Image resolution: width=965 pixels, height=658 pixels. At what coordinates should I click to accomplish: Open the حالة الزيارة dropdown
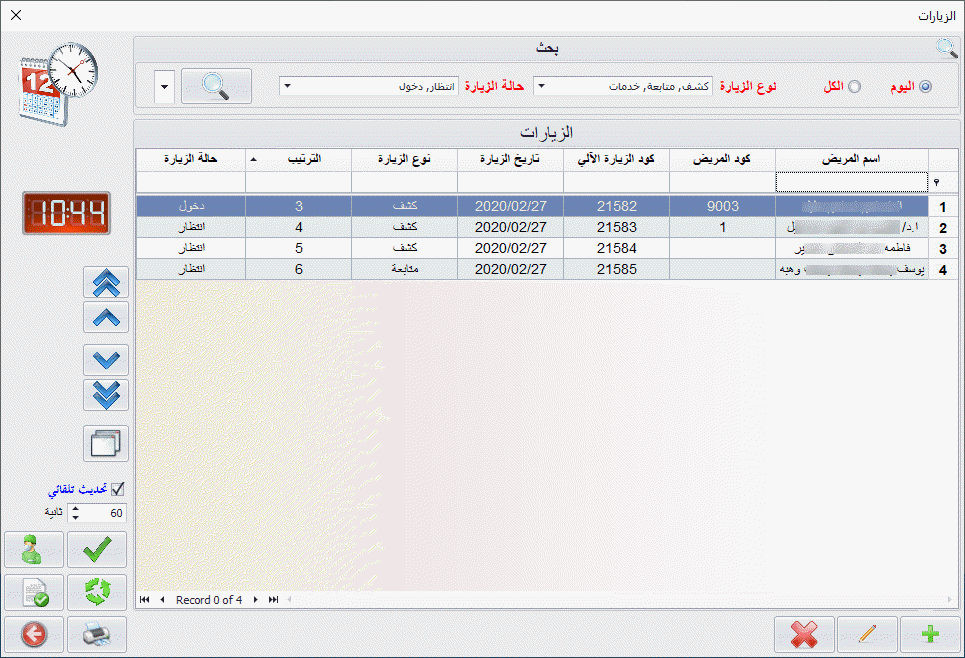click(288, 86)
